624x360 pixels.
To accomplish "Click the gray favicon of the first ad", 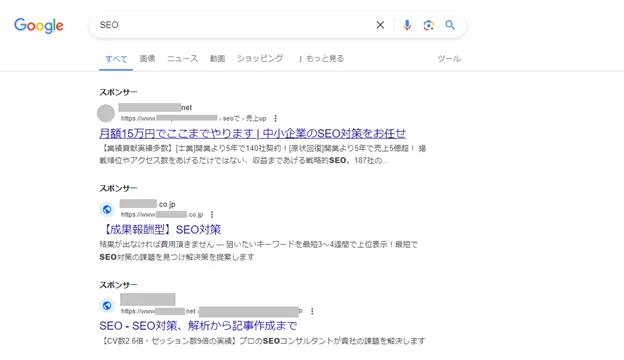I will point(106,113).
